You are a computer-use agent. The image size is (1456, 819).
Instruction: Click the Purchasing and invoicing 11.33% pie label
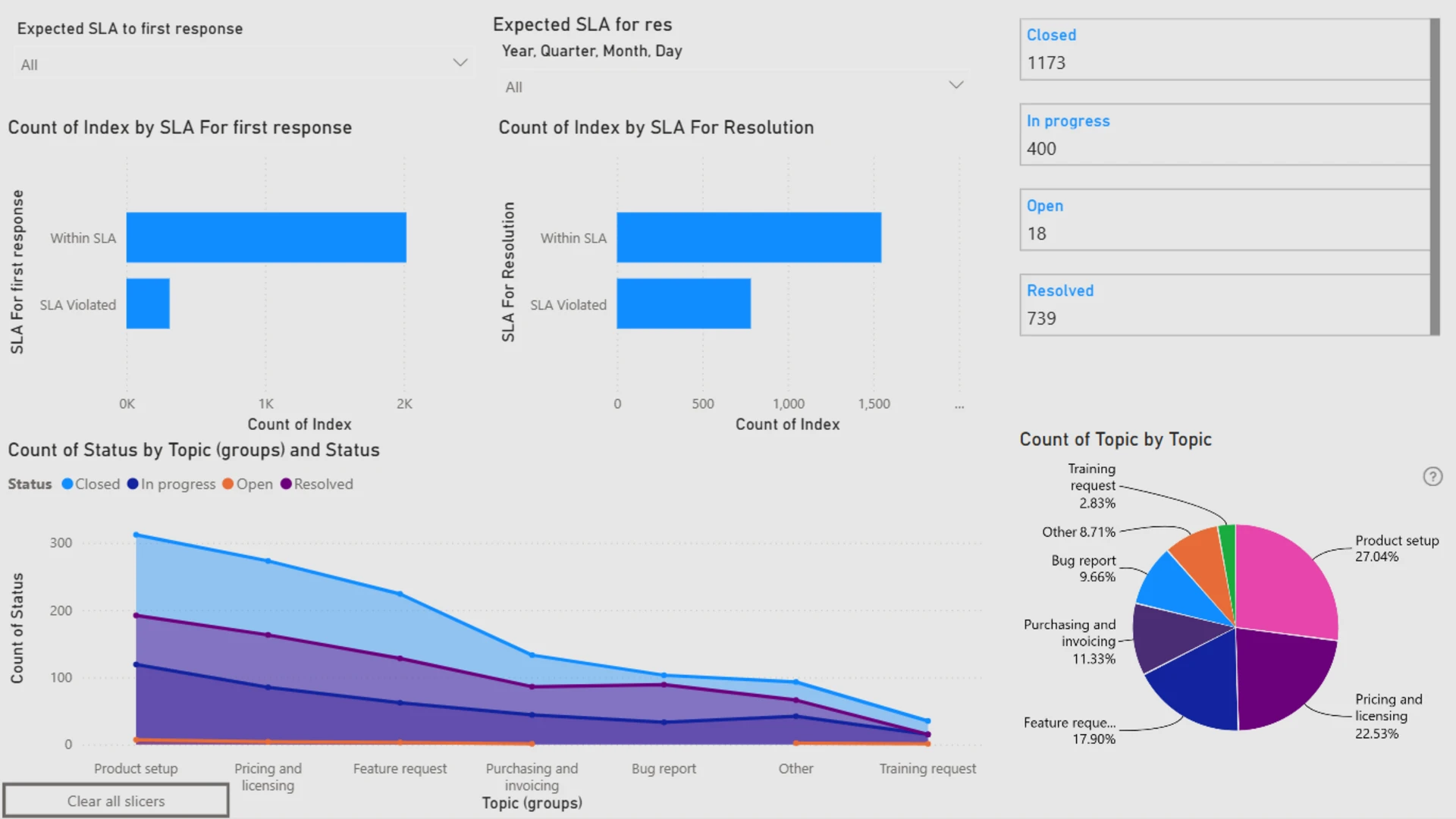pyautogui.click(x=1069, y=641)
